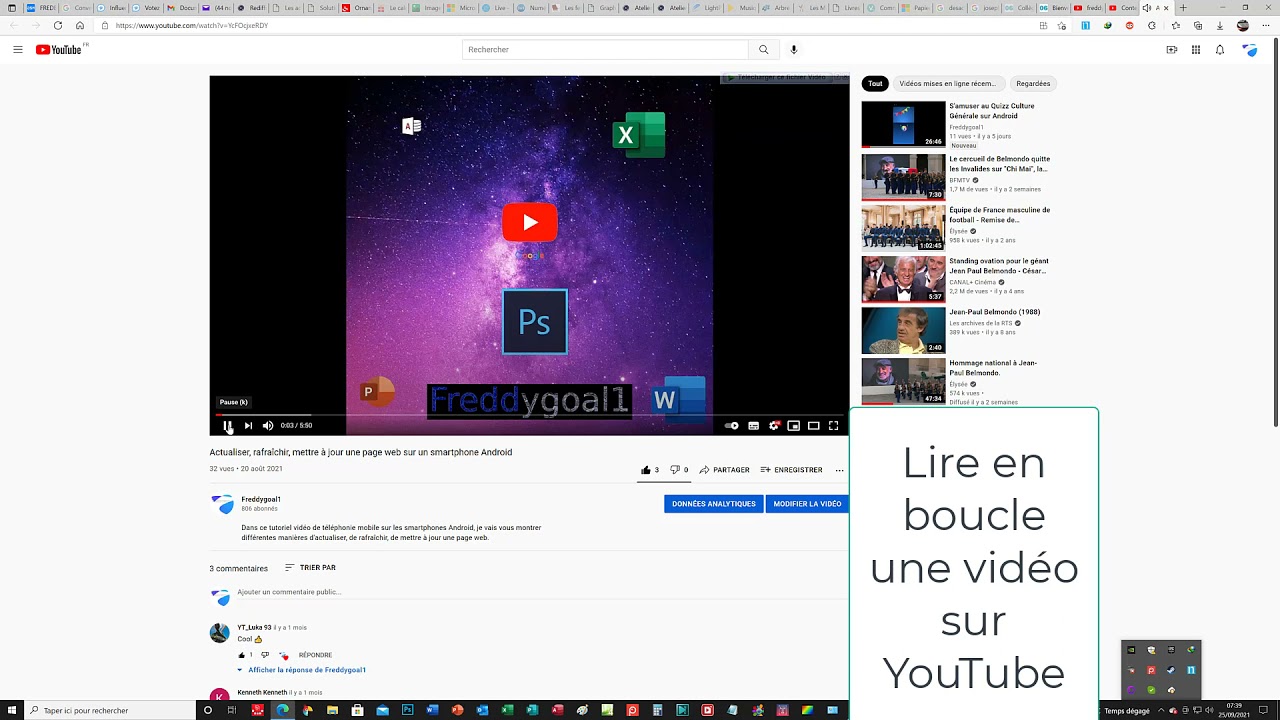Go to YouTube home via logo
The width and height of the screenshot is (1280, 720).
click(61, 50)
